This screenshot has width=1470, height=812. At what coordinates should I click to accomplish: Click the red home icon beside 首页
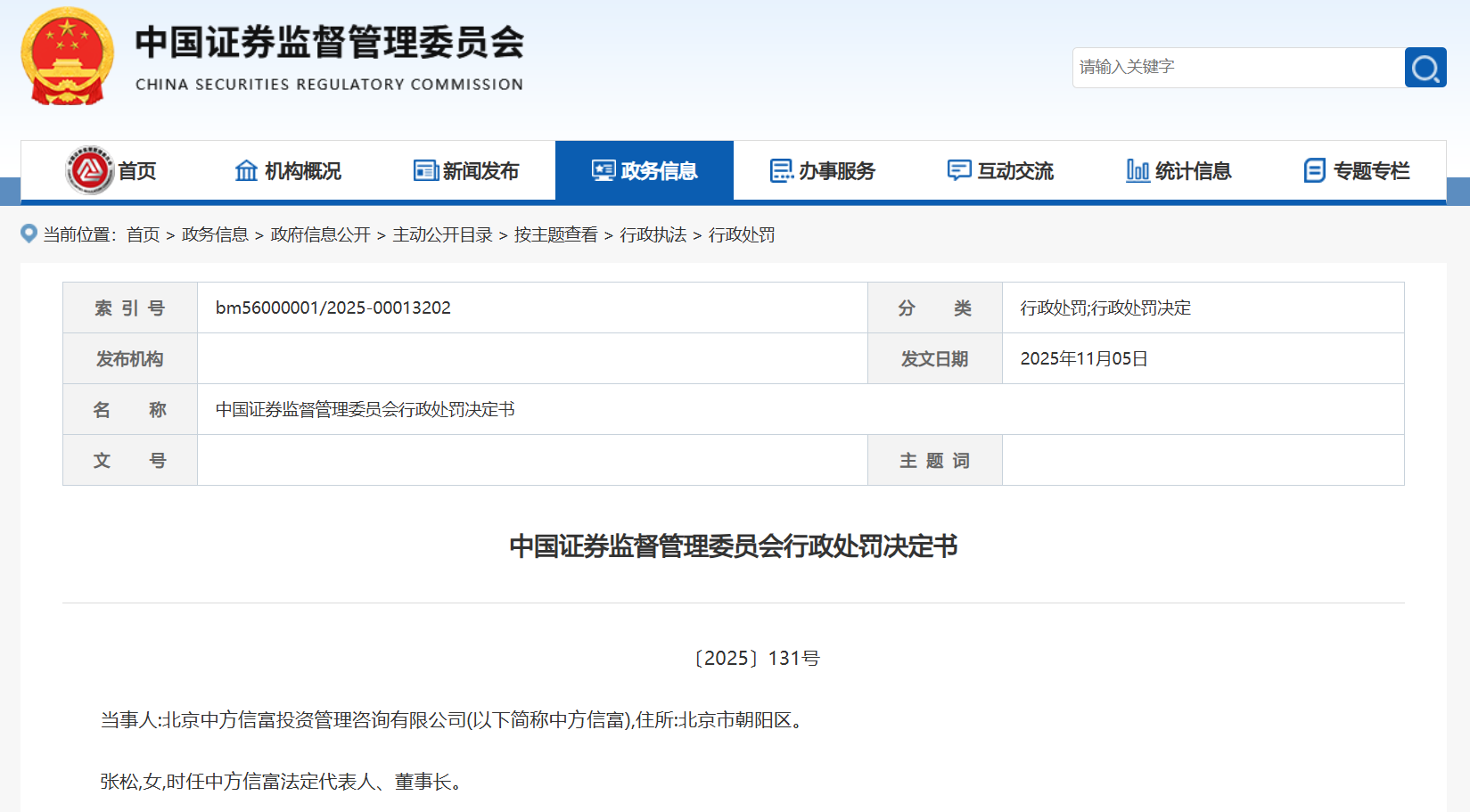pyautogui.click(x=89, y=170)
